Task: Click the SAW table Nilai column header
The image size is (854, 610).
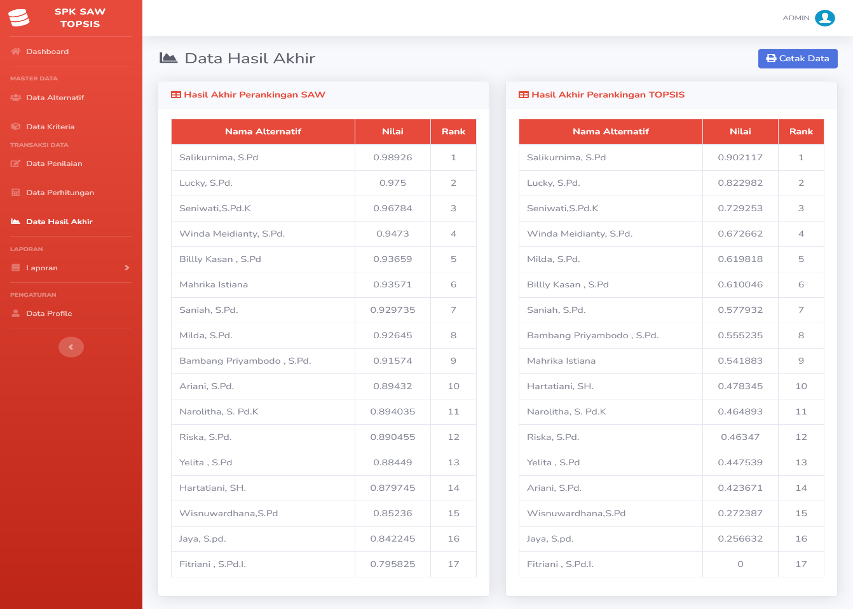Action: point(393,131)
